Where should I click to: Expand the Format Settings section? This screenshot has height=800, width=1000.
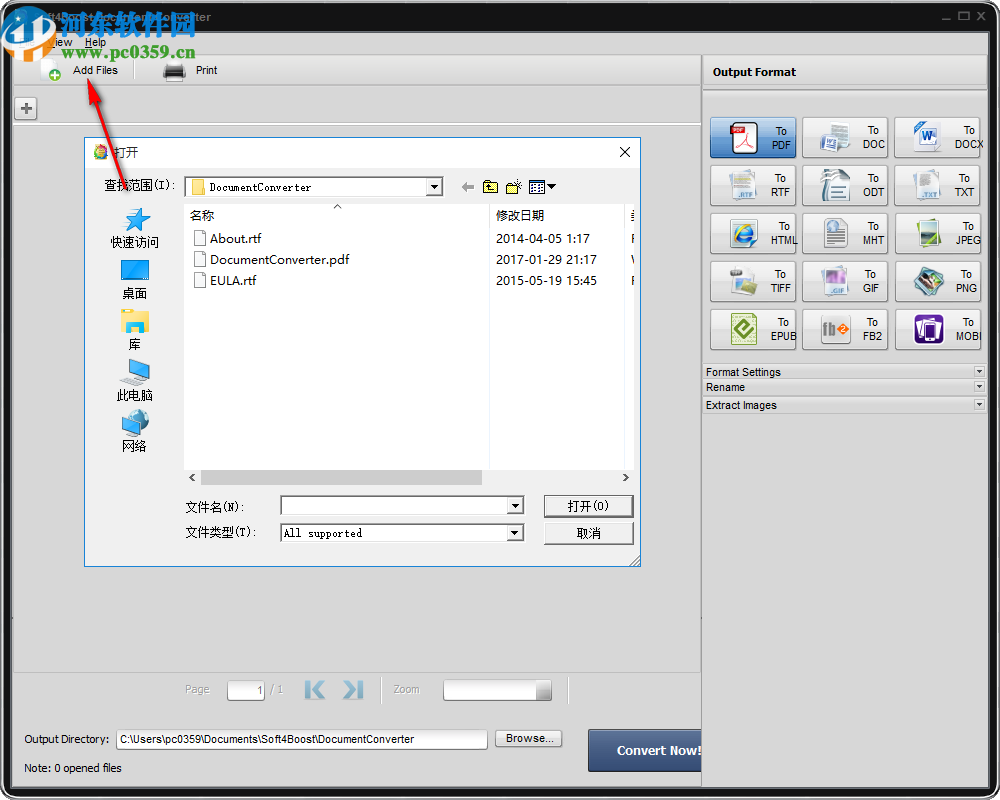point(844,371)
